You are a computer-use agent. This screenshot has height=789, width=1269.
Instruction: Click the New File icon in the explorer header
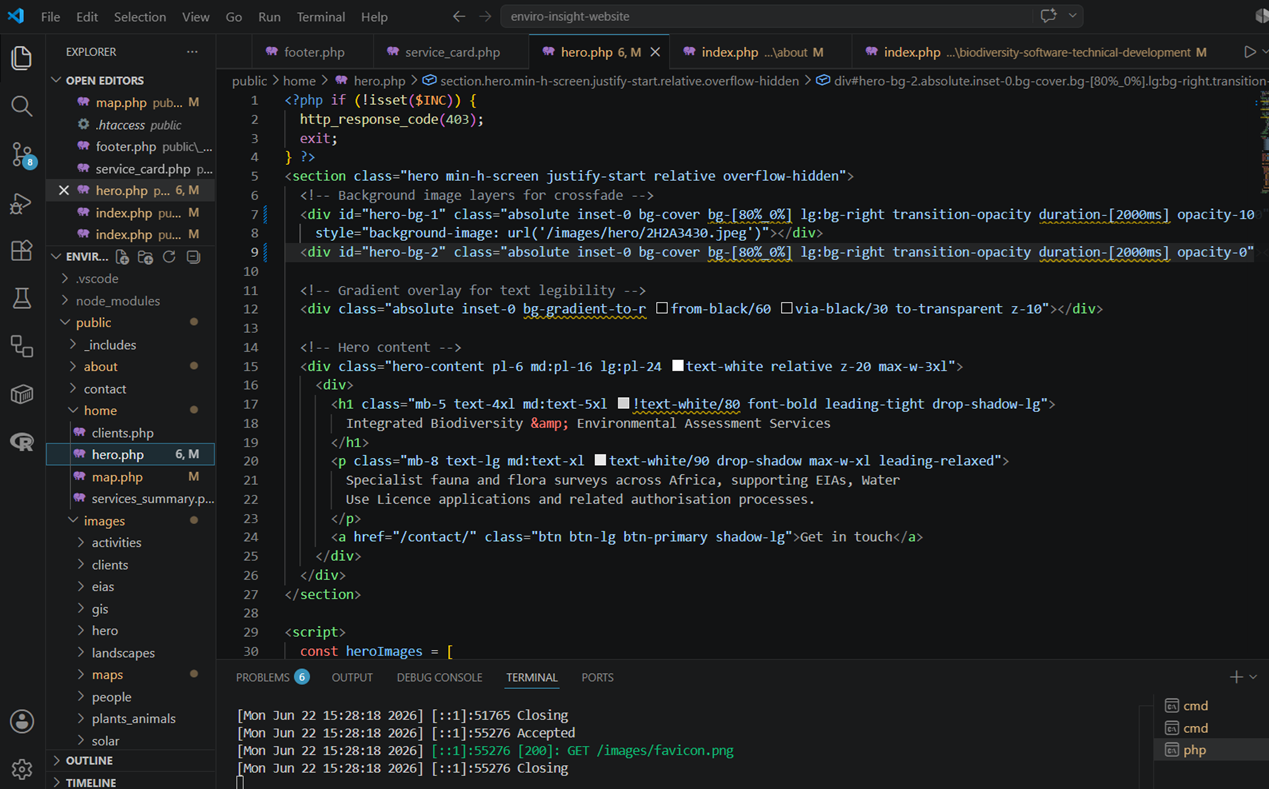[122, 257]
